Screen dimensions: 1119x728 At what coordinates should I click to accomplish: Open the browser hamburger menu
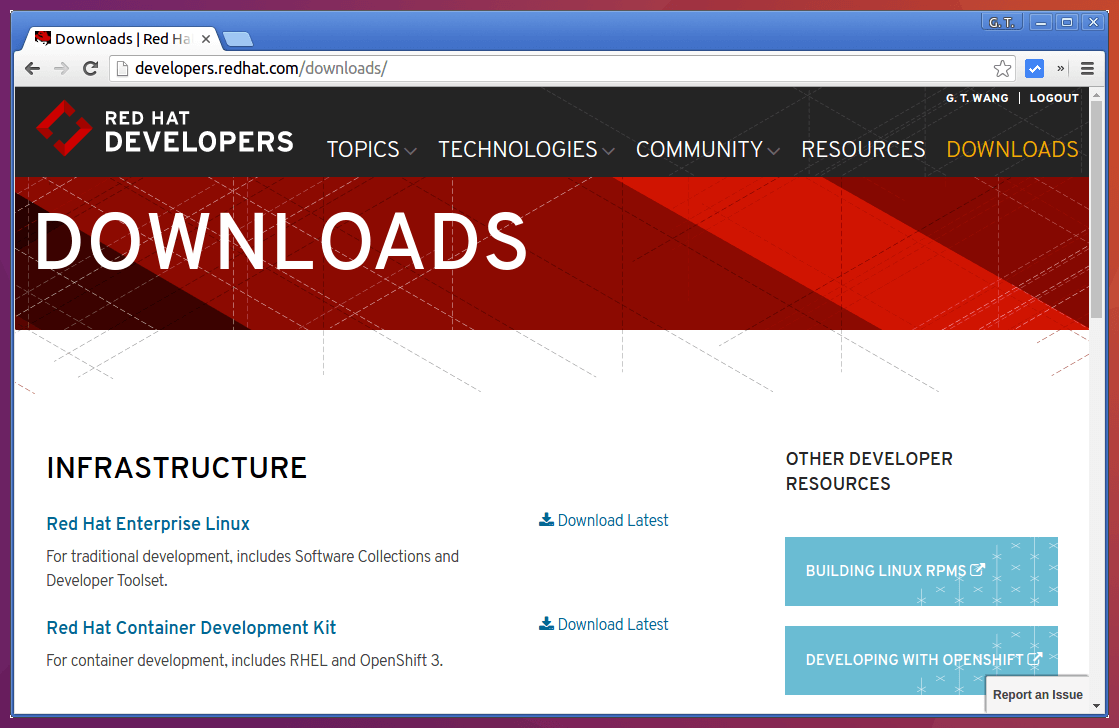pos(1087,68)
